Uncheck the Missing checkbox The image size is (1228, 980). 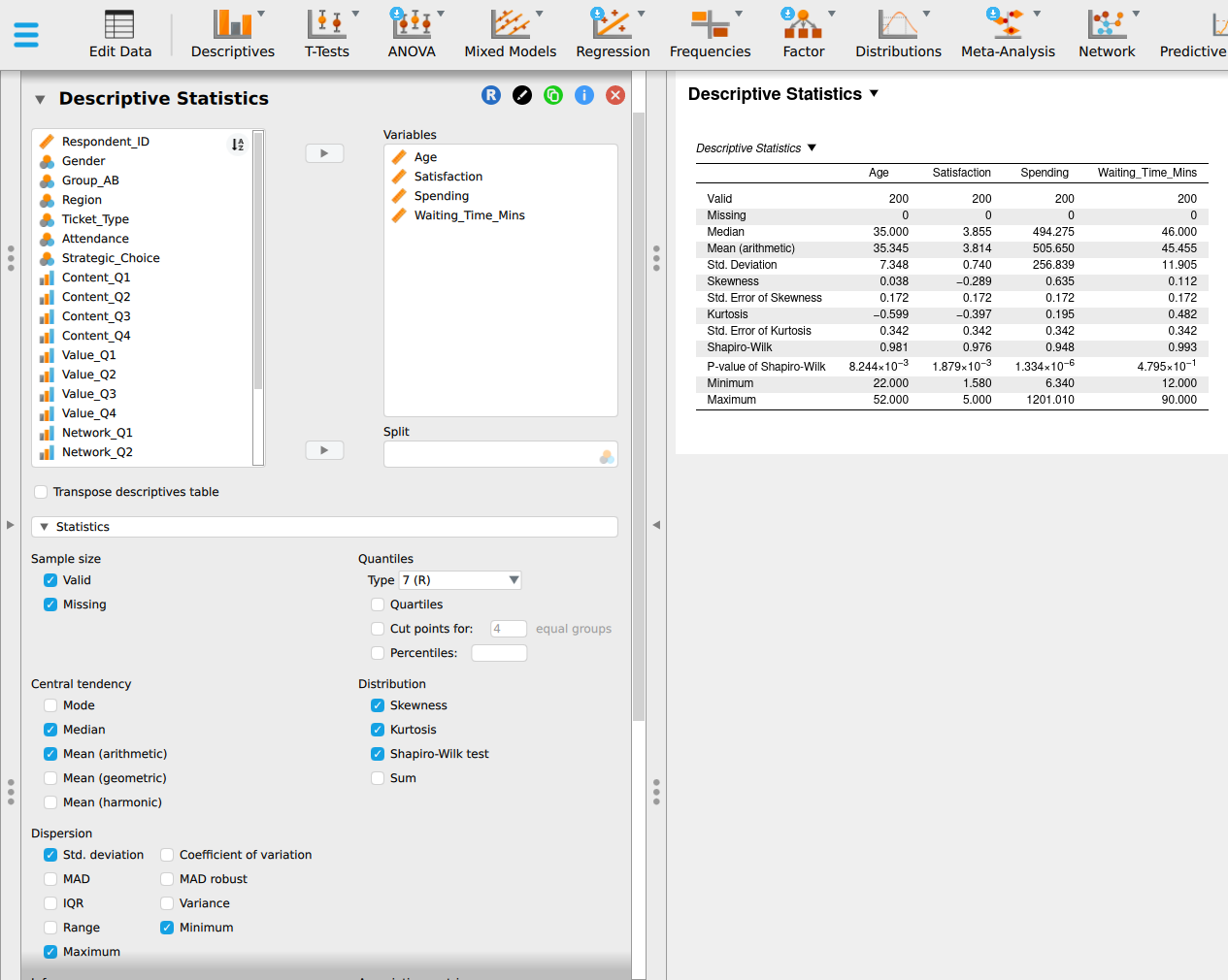tap(50, 604)
